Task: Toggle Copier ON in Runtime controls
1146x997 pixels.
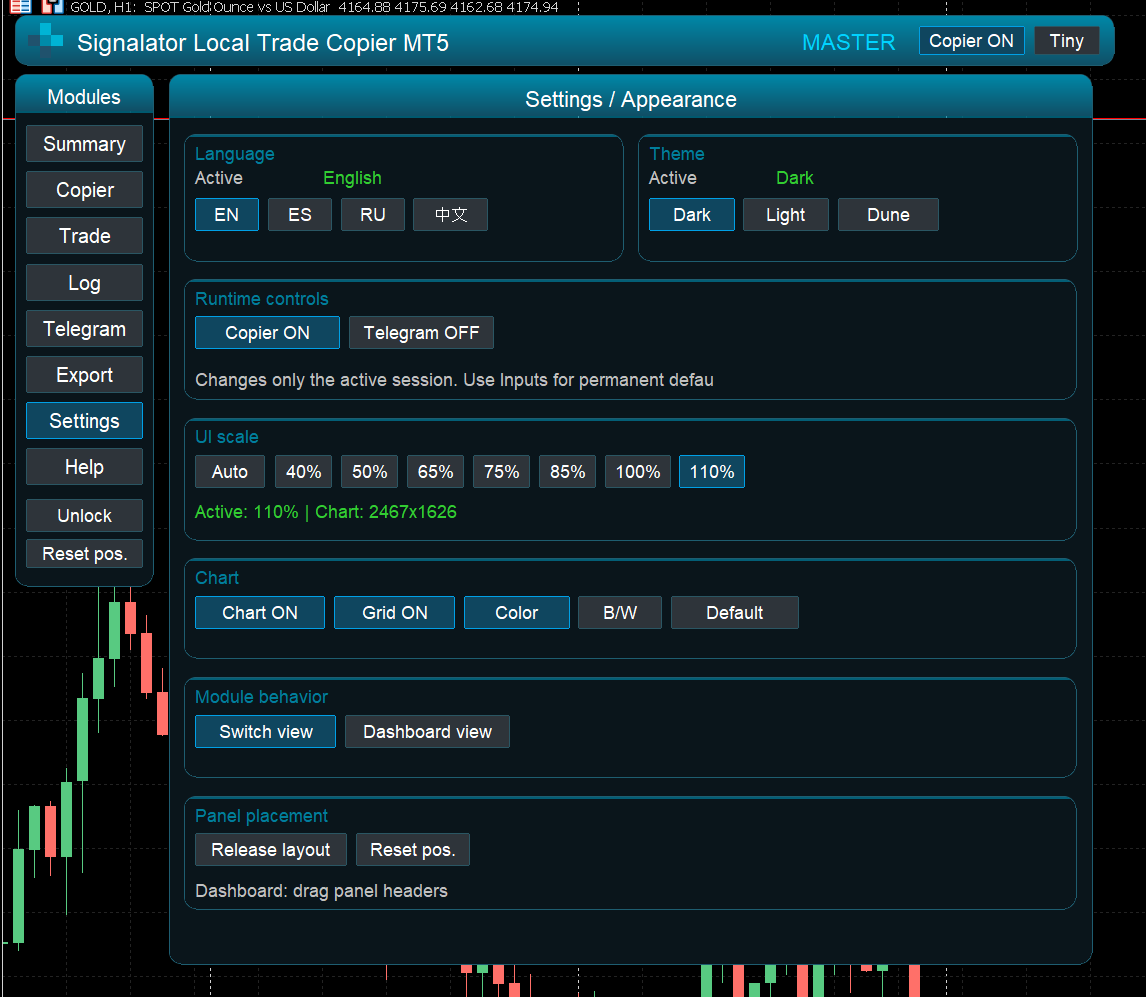Action: [267, 333]
